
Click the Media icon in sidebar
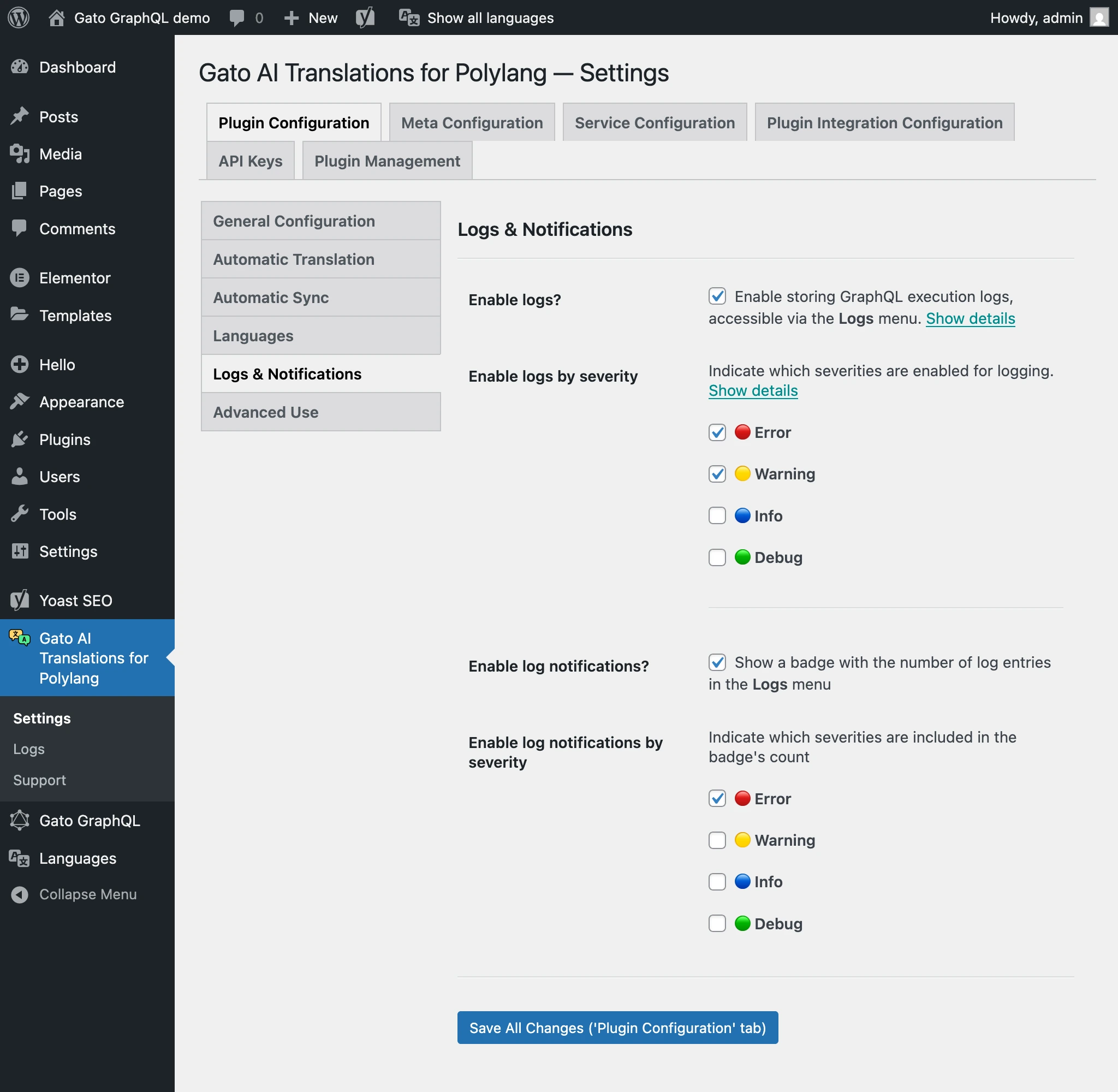[x=20, y=154]
